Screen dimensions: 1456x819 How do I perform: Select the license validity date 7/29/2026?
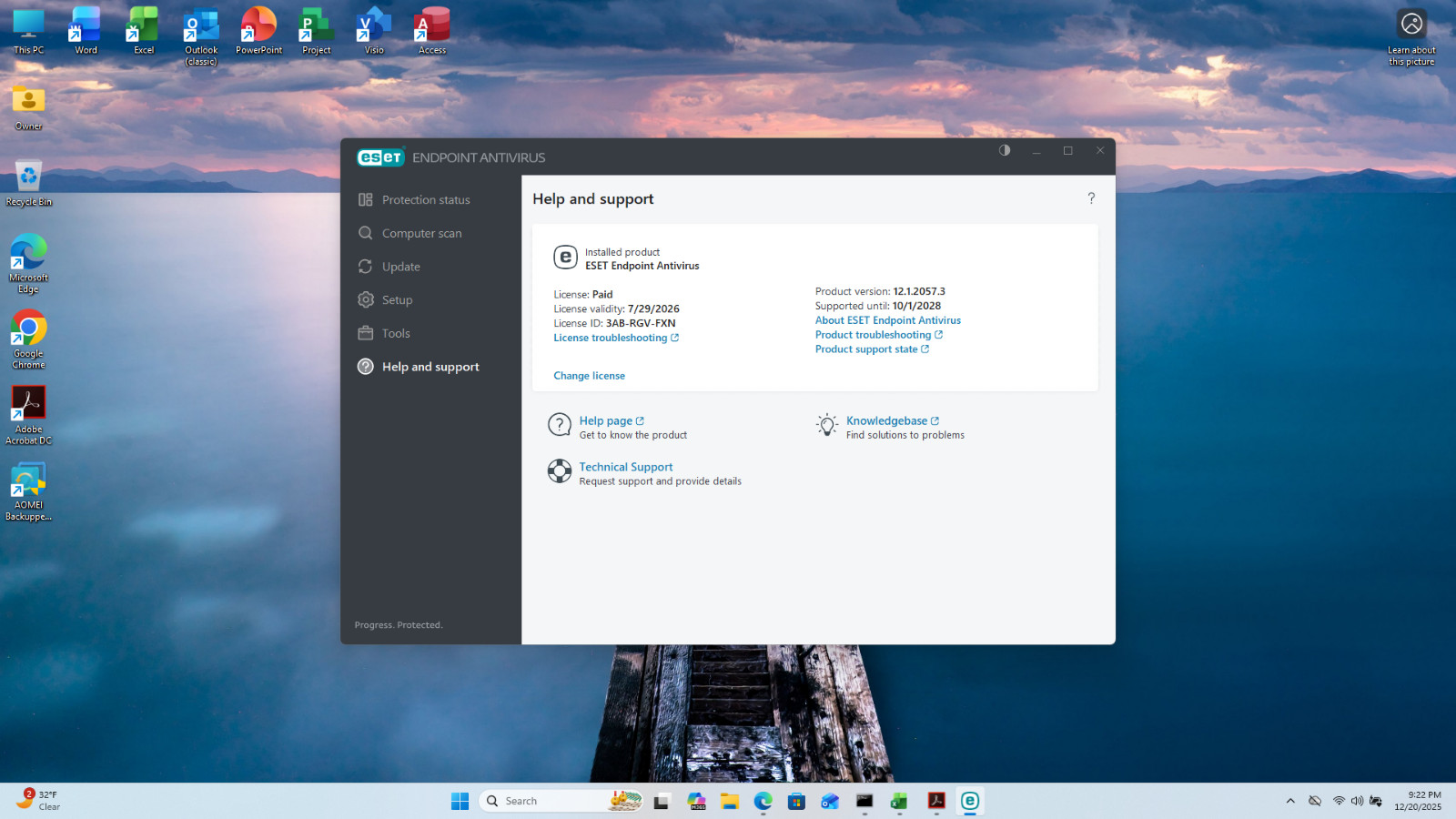(x=653, y=308)
